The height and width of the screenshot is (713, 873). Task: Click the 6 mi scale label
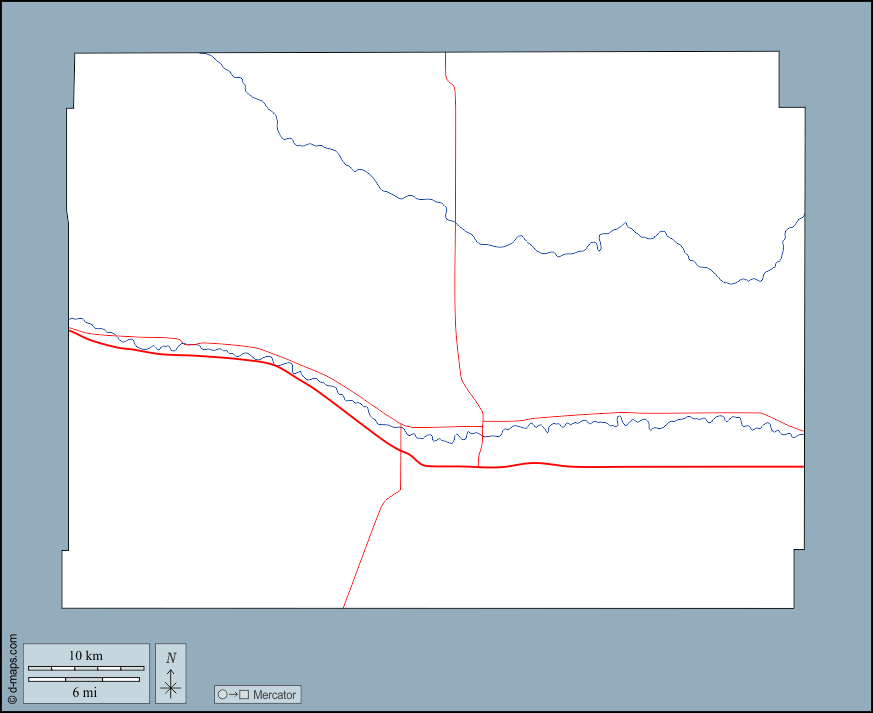(85, 692)
